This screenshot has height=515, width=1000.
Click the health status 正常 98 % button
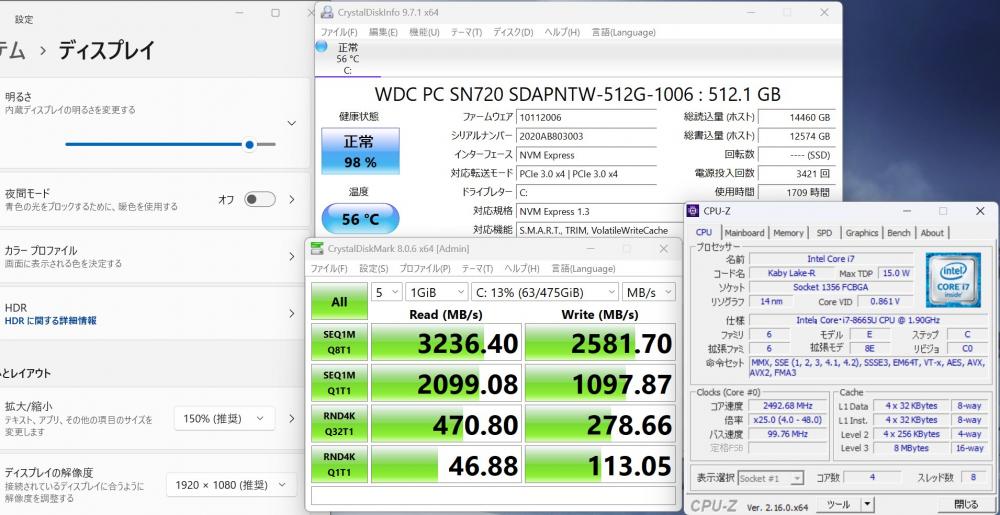click(360, 152)
